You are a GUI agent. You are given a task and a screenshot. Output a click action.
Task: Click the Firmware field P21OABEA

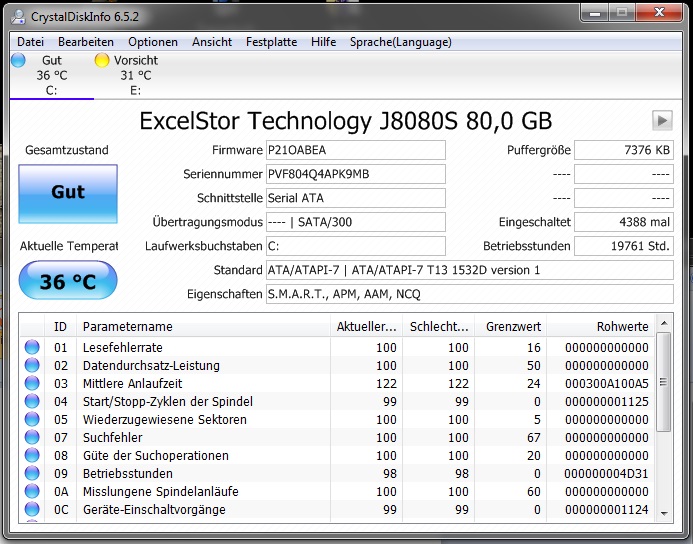coord(356,150)
